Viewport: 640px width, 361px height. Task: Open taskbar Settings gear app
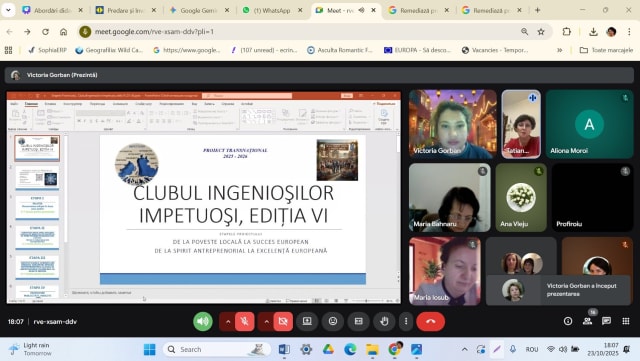coord(306,350)
